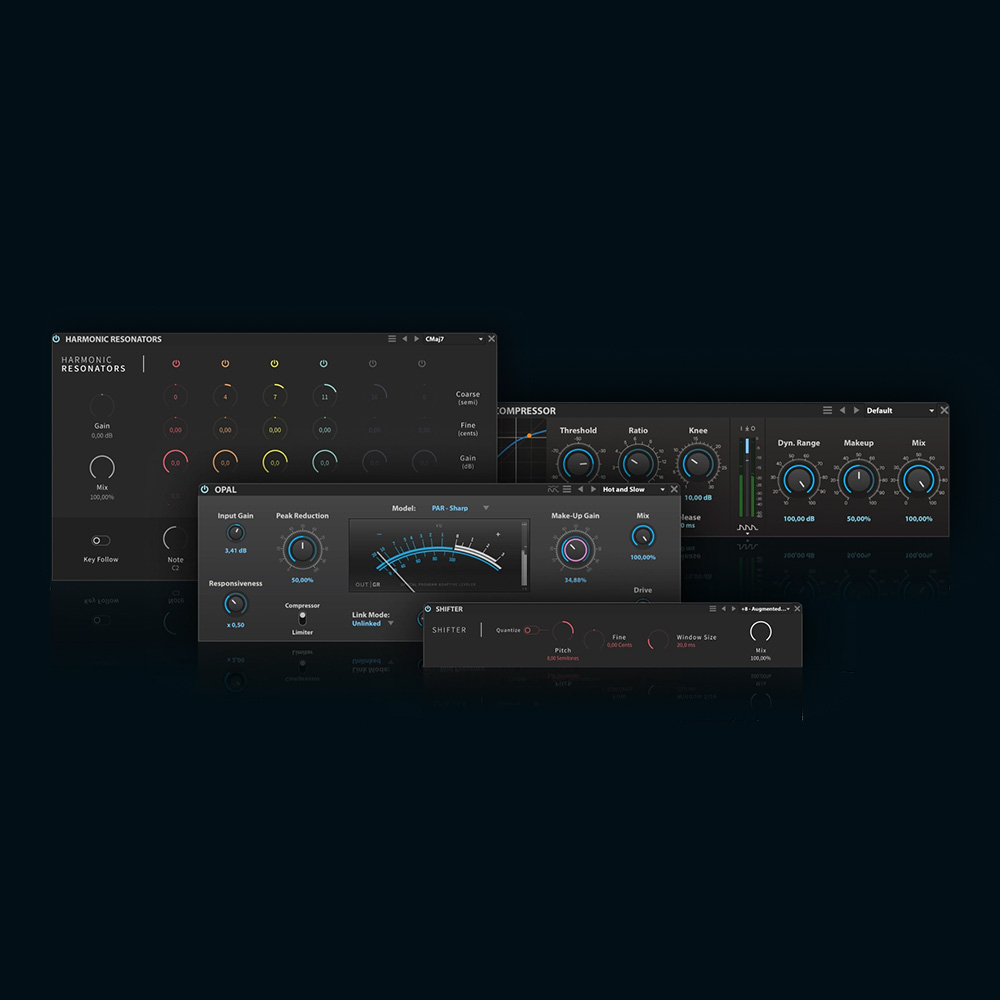Click the previous preset arrow in Opal
Screen dimensions: 1000x1000
(x=581, y=489)
